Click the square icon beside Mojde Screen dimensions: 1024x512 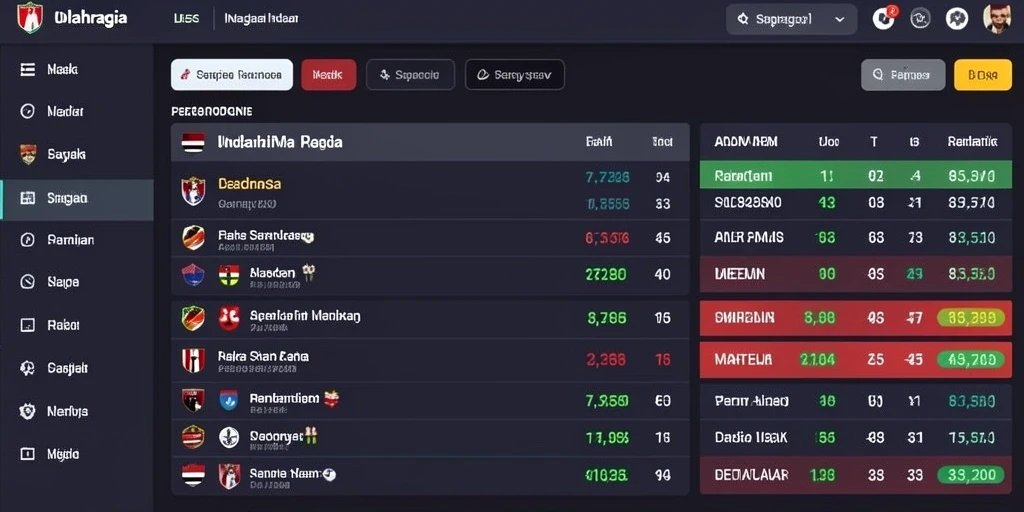27,454
